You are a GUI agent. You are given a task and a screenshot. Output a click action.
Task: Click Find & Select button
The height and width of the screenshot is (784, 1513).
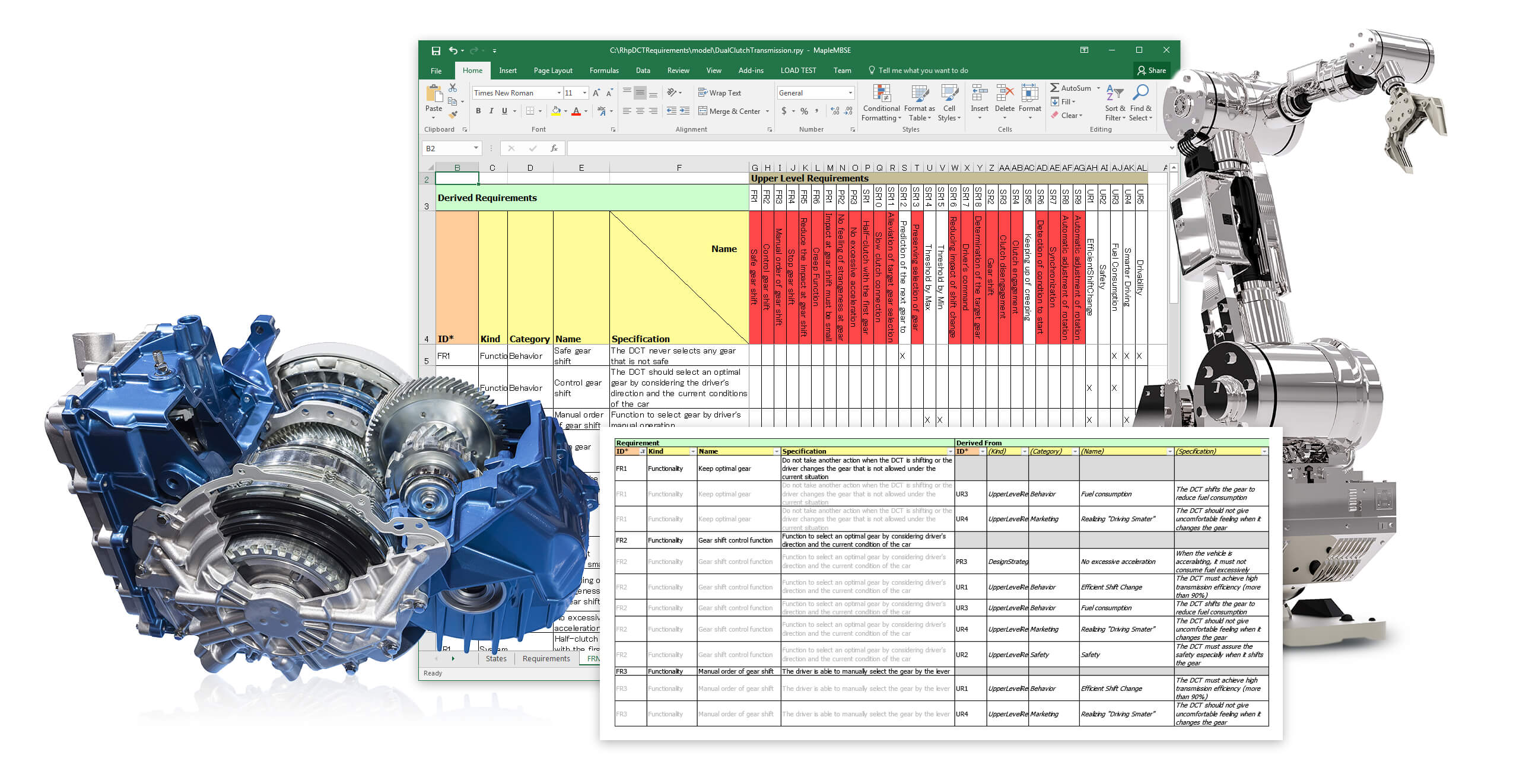pos(1140,103)
